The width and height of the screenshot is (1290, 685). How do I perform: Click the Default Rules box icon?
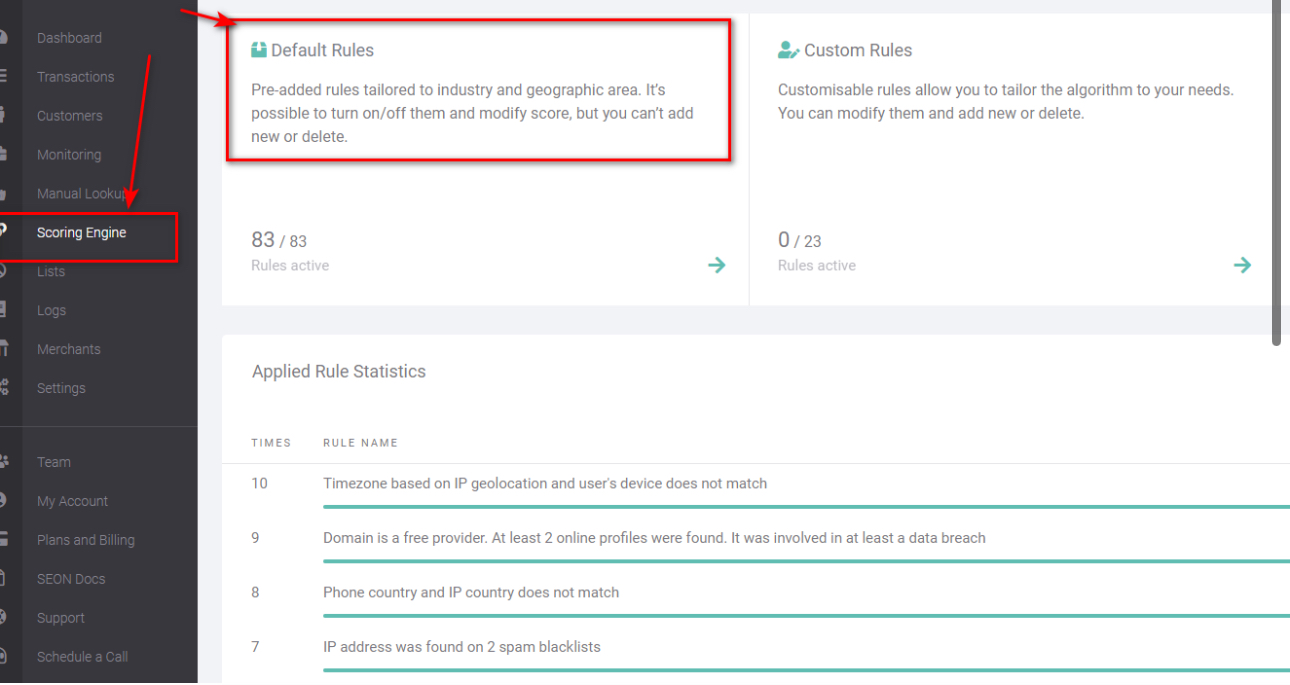coord(259,50)
